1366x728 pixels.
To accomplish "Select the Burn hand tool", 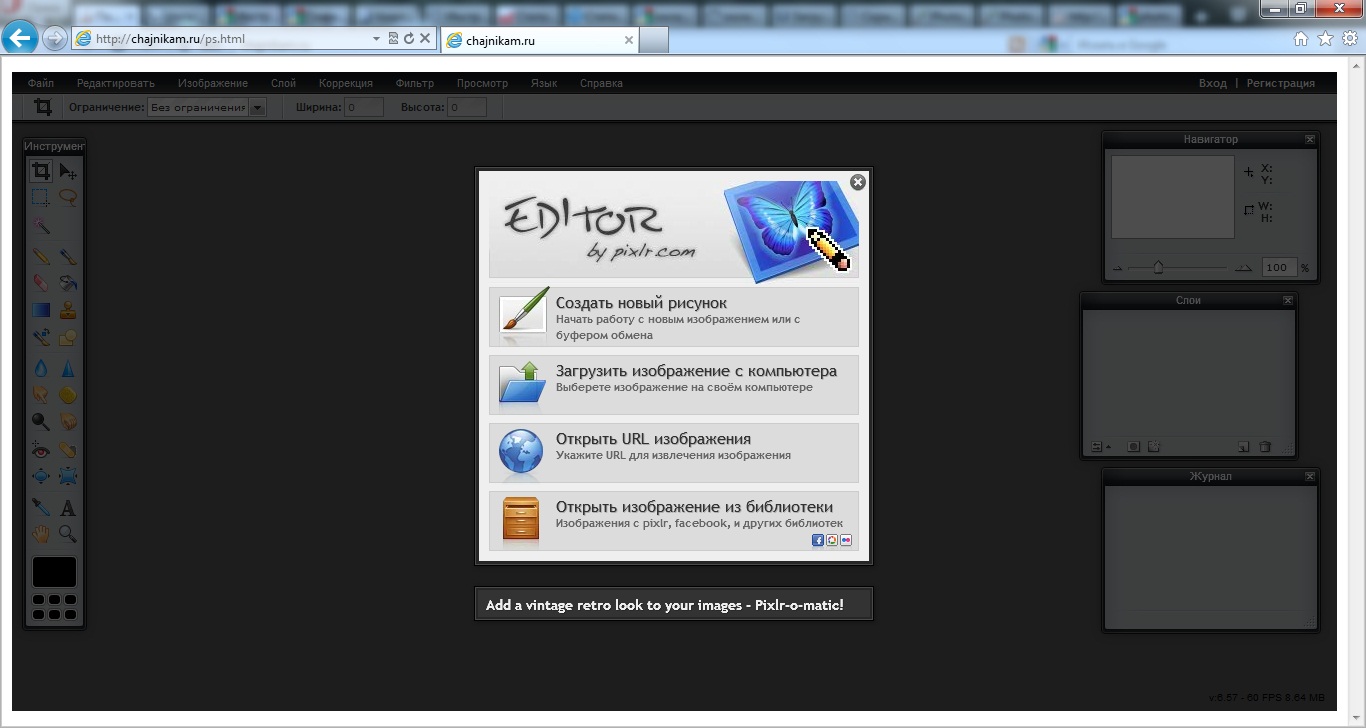I will coord(68,422).
